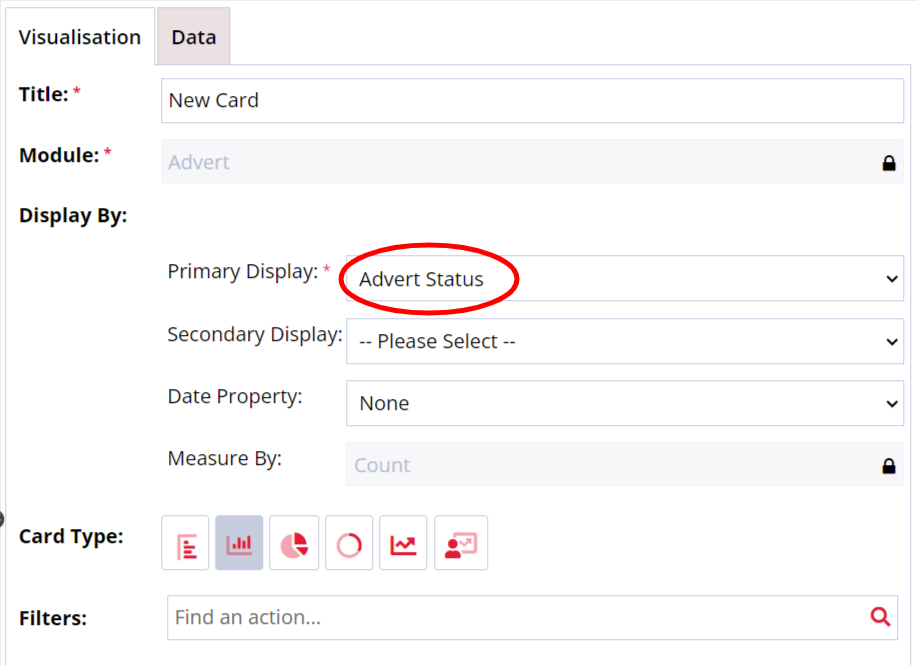The image size is (918, 665).
Task: Expand the Secondary Display dropdown
Action: [624, 341]
